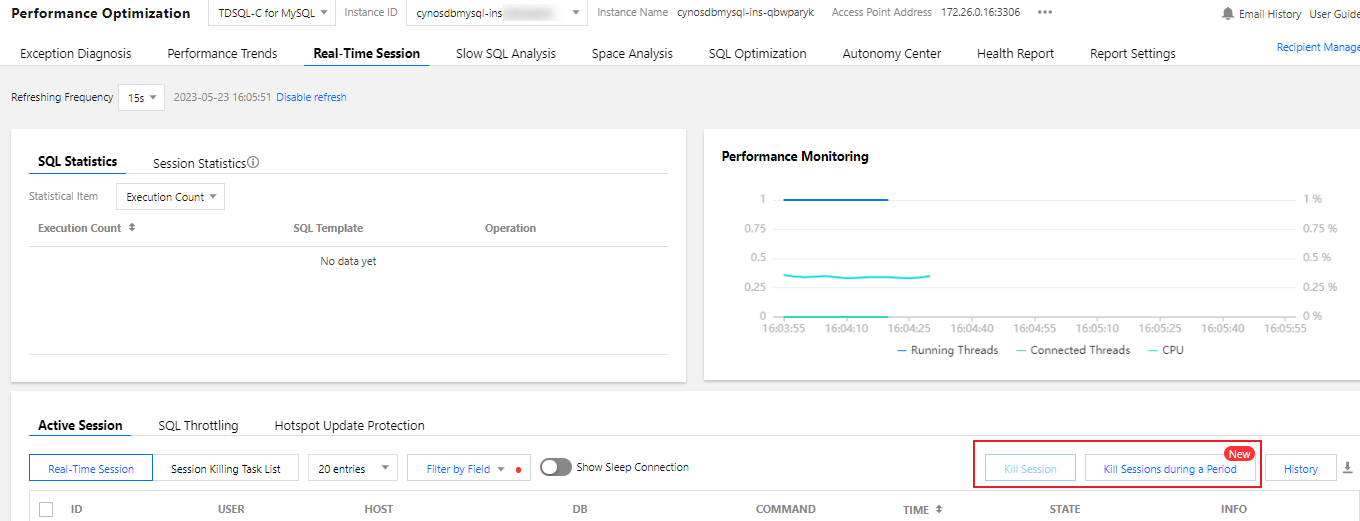
Task: Sort by Execution Count column arrows
Action: pos(132,228)
